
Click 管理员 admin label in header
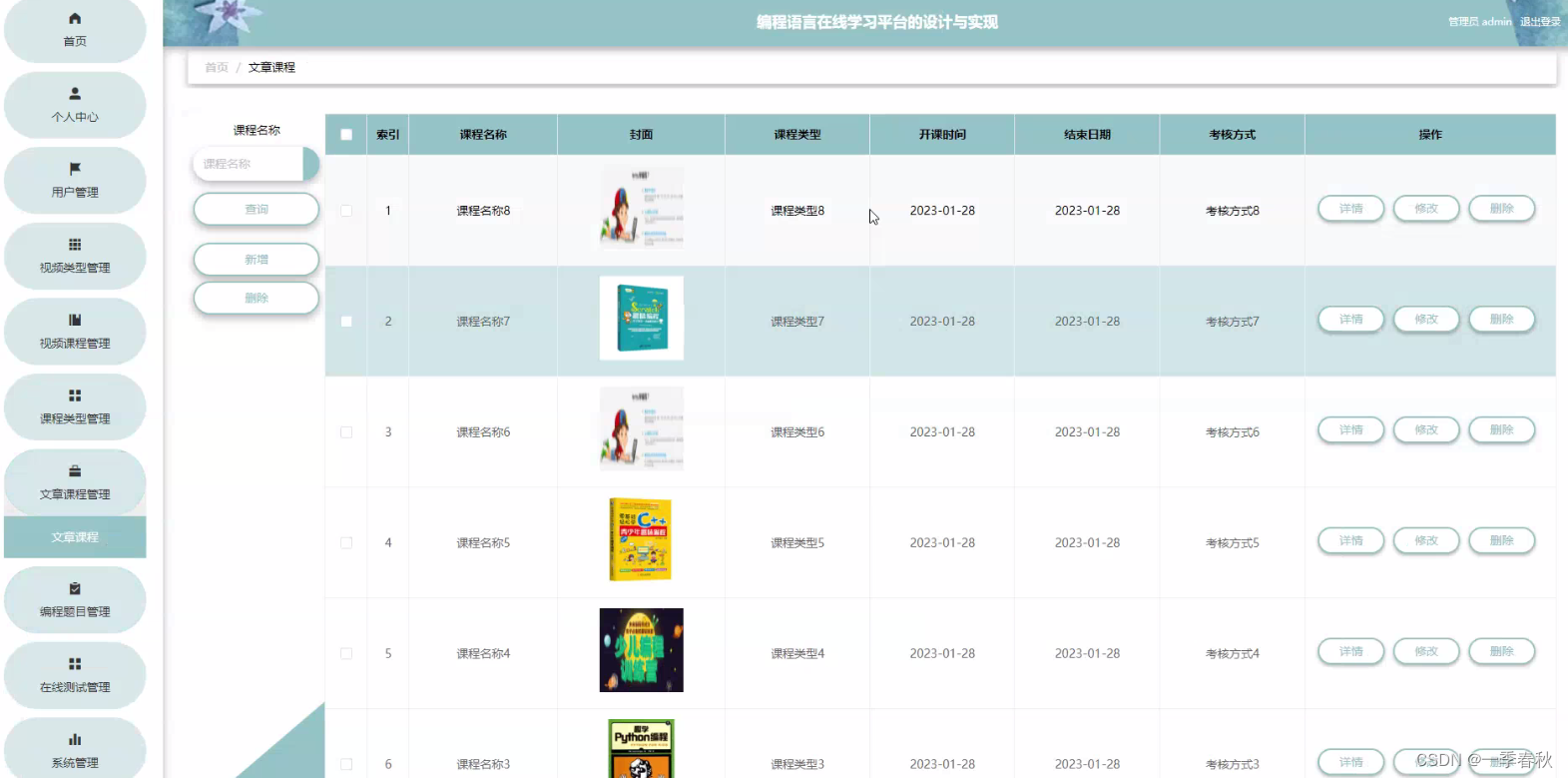[x=1480, y=22]
